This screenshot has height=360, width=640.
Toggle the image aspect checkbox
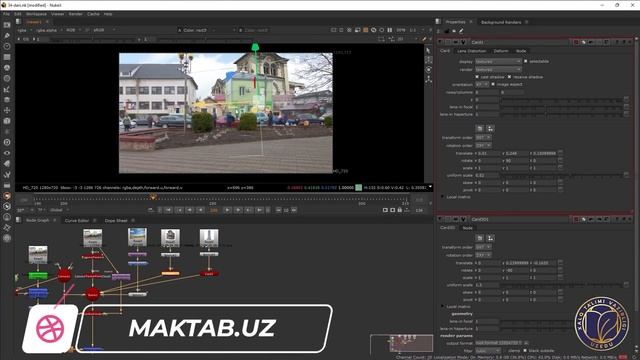tap(493, 84)
